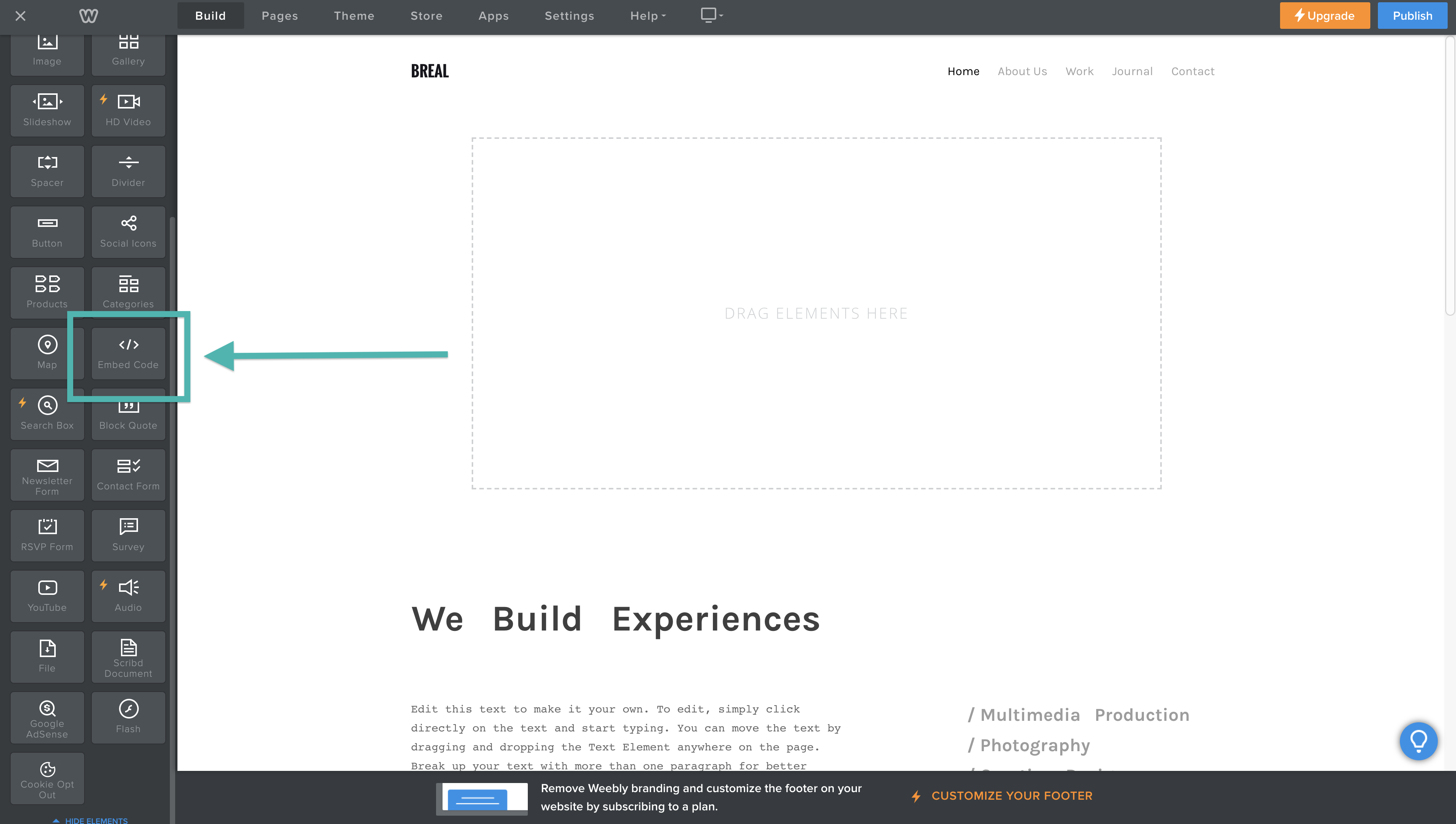Select the Embed Code element

click(129, 353)
